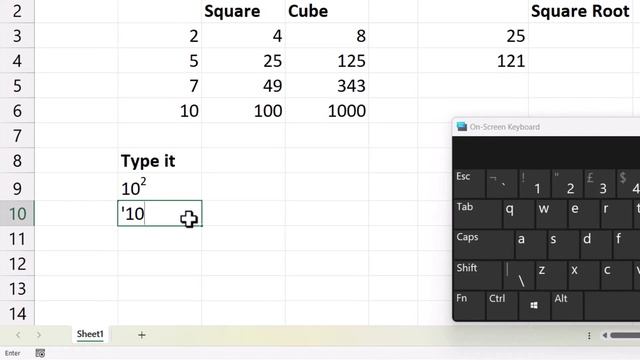Select row 3 header
The image size is (640, 360).
click(17, 36)
